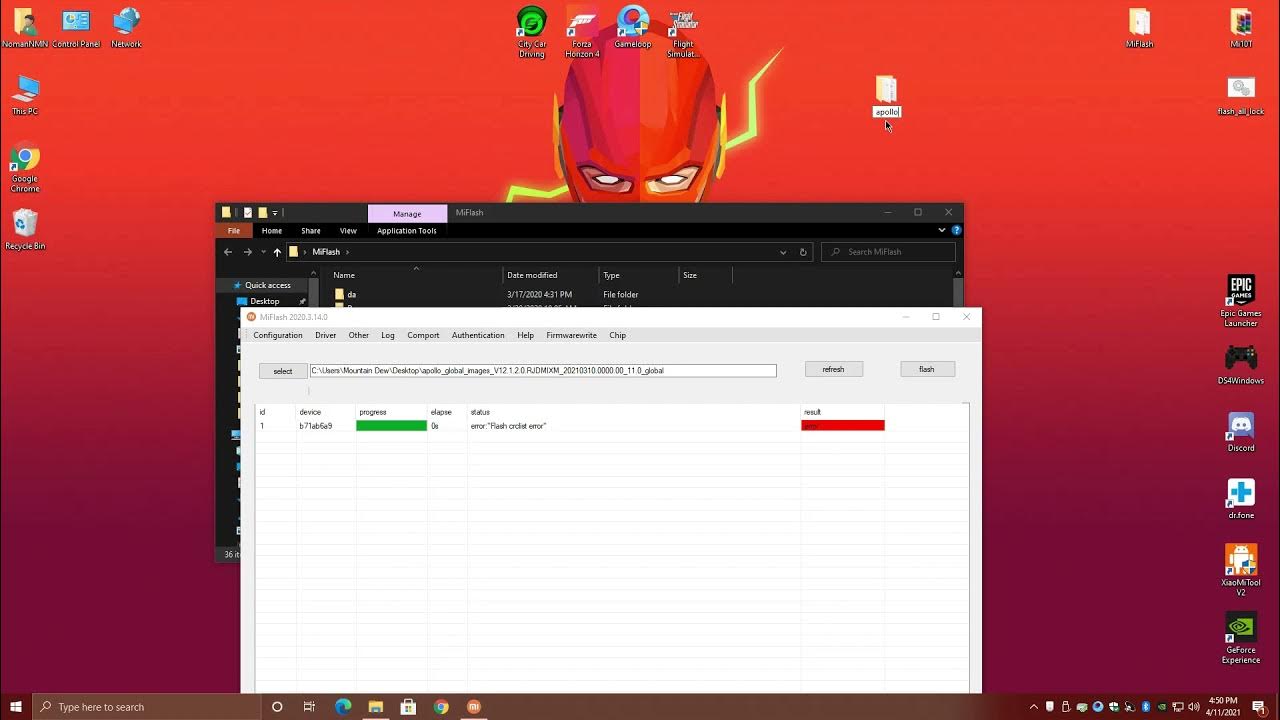Open the Chip menu in MiFlash
1280x720 pixels.
(618, 335)
